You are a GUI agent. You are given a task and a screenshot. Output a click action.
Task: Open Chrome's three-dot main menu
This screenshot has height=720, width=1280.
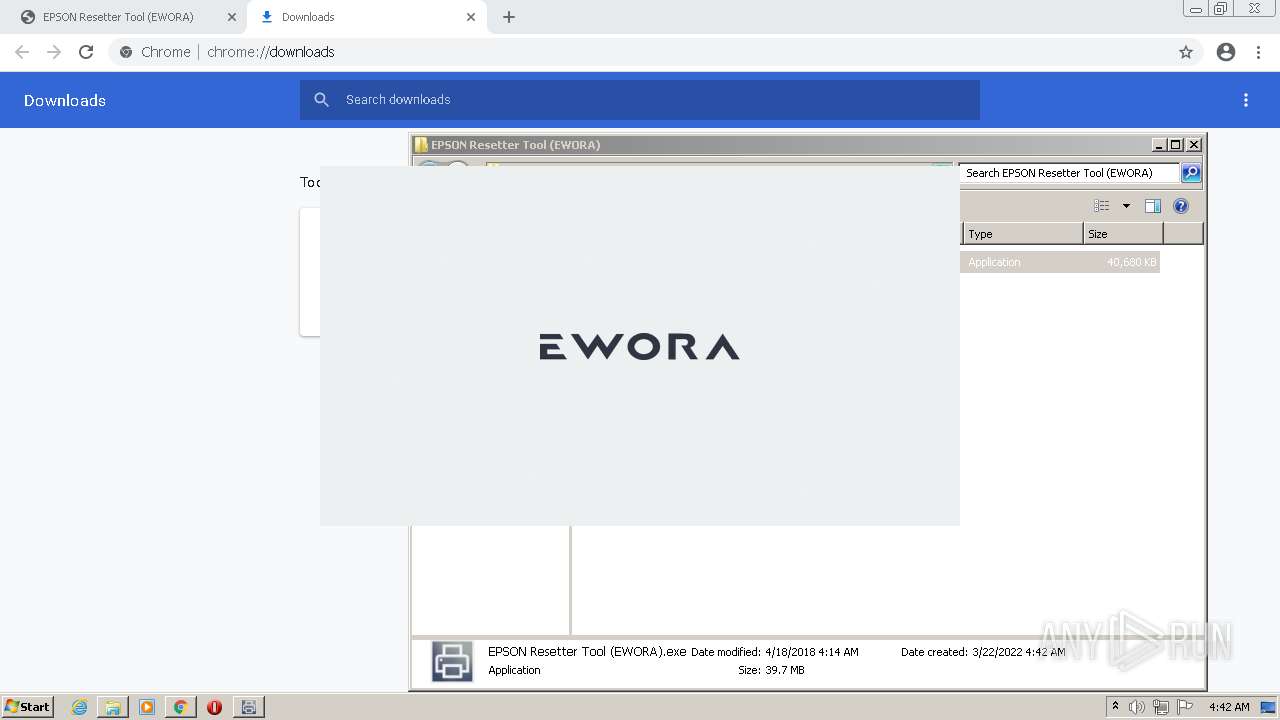coord(1258,52)
